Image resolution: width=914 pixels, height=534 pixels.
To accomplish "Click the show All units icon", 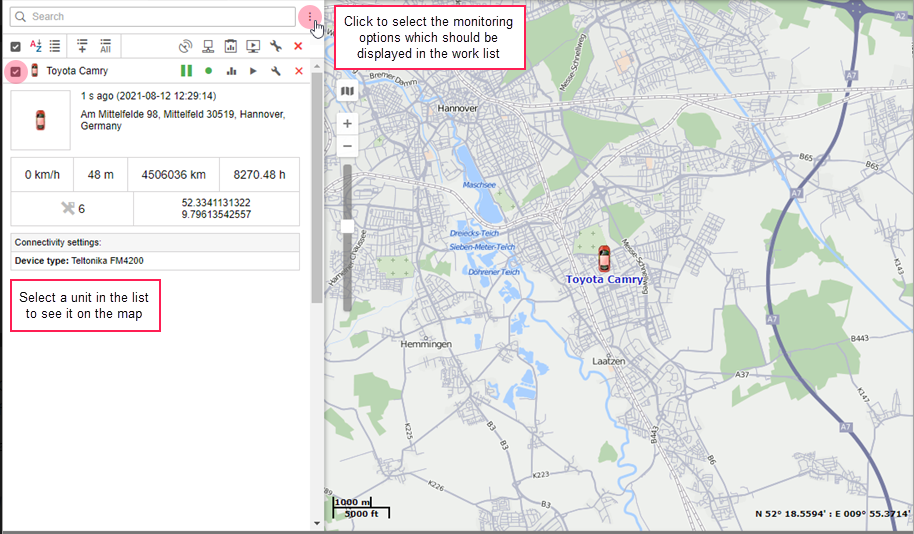I will pos(106,46).
